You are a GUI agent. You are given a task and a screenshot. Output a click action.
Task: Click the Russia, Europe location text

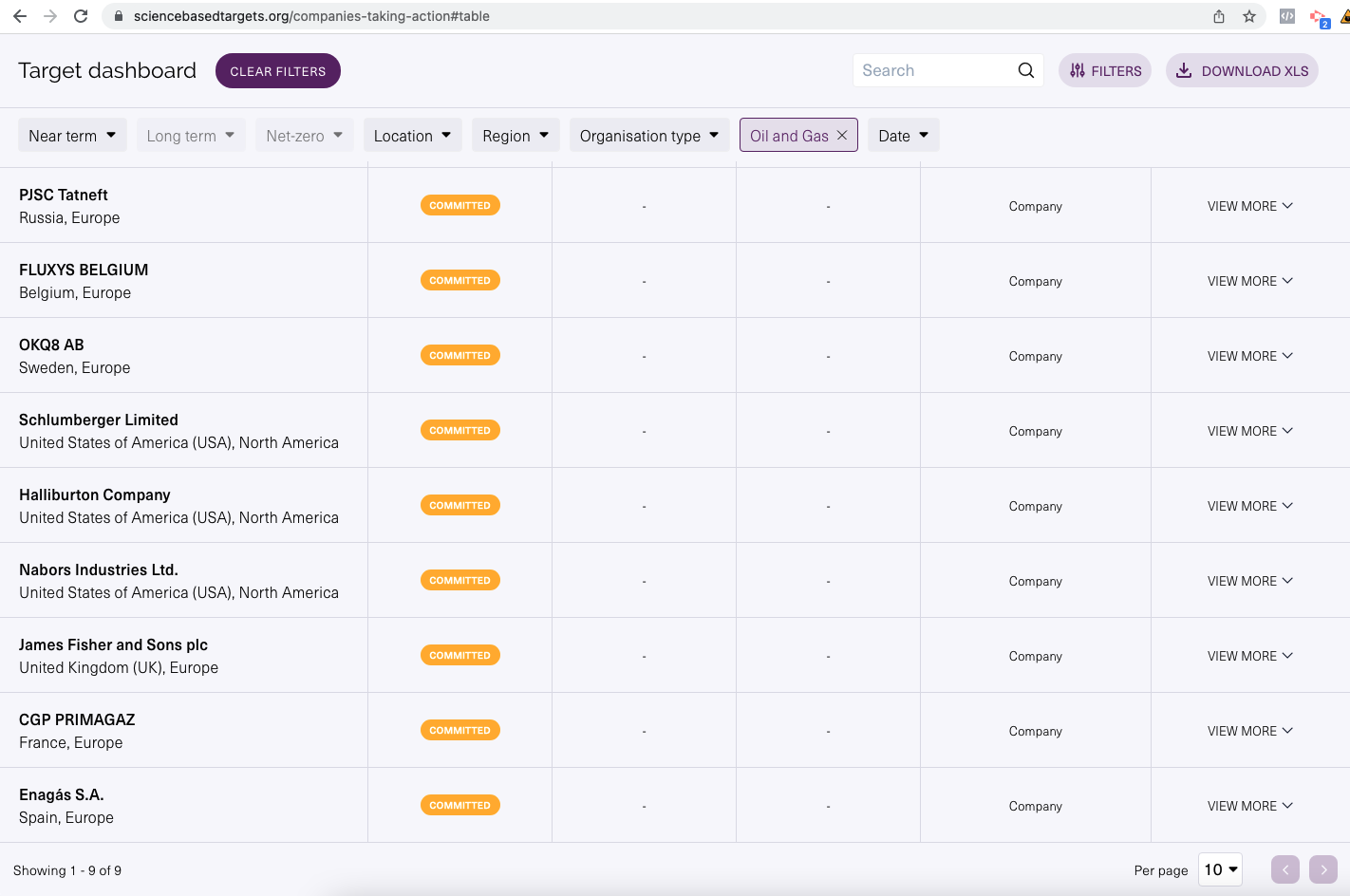click(69, 217)
